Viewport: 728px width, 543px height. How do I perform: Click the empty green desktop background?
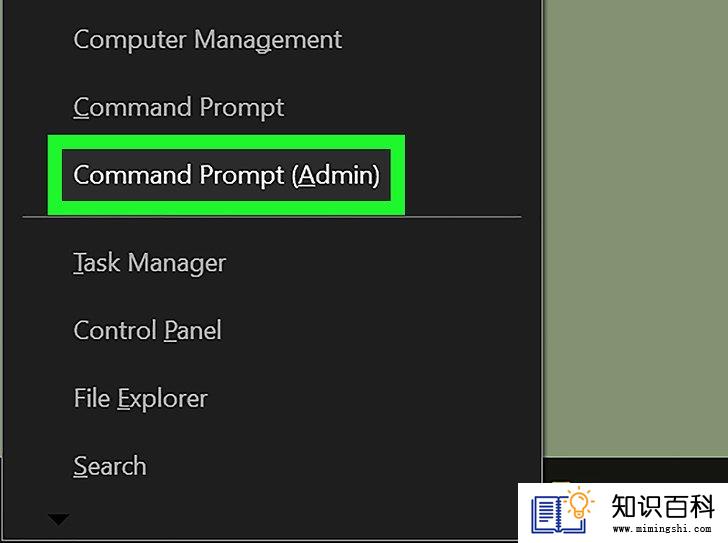click(x=635, y=227)
